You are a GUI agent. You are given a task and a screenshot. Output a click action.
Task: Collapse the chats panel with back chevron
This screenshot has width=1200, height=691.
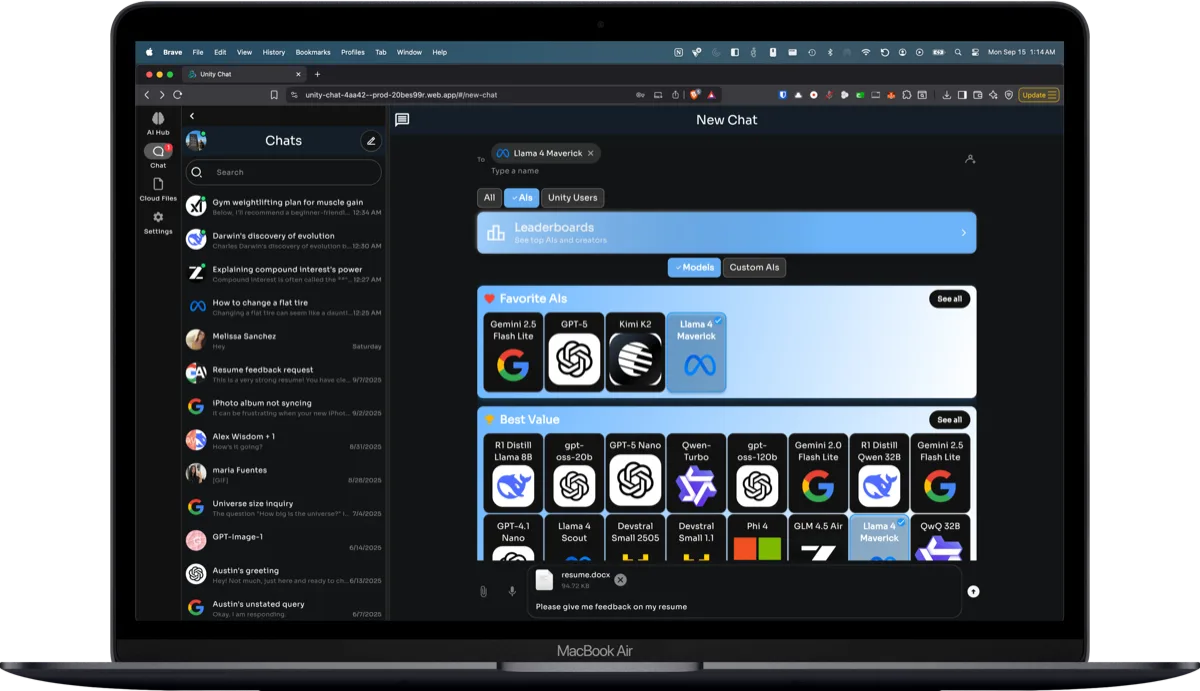coord(192,116)
